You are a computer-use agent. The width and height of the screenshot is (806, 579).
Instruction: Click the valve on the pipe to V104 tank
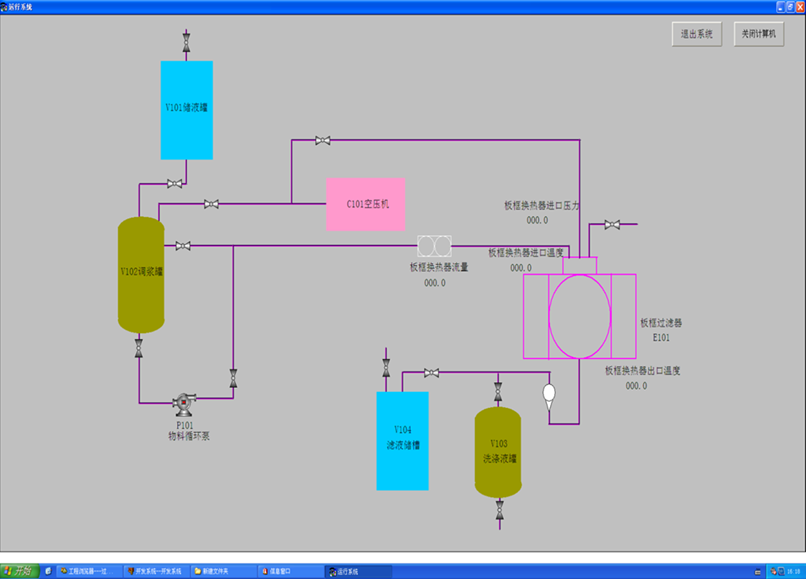click(431, 373)
